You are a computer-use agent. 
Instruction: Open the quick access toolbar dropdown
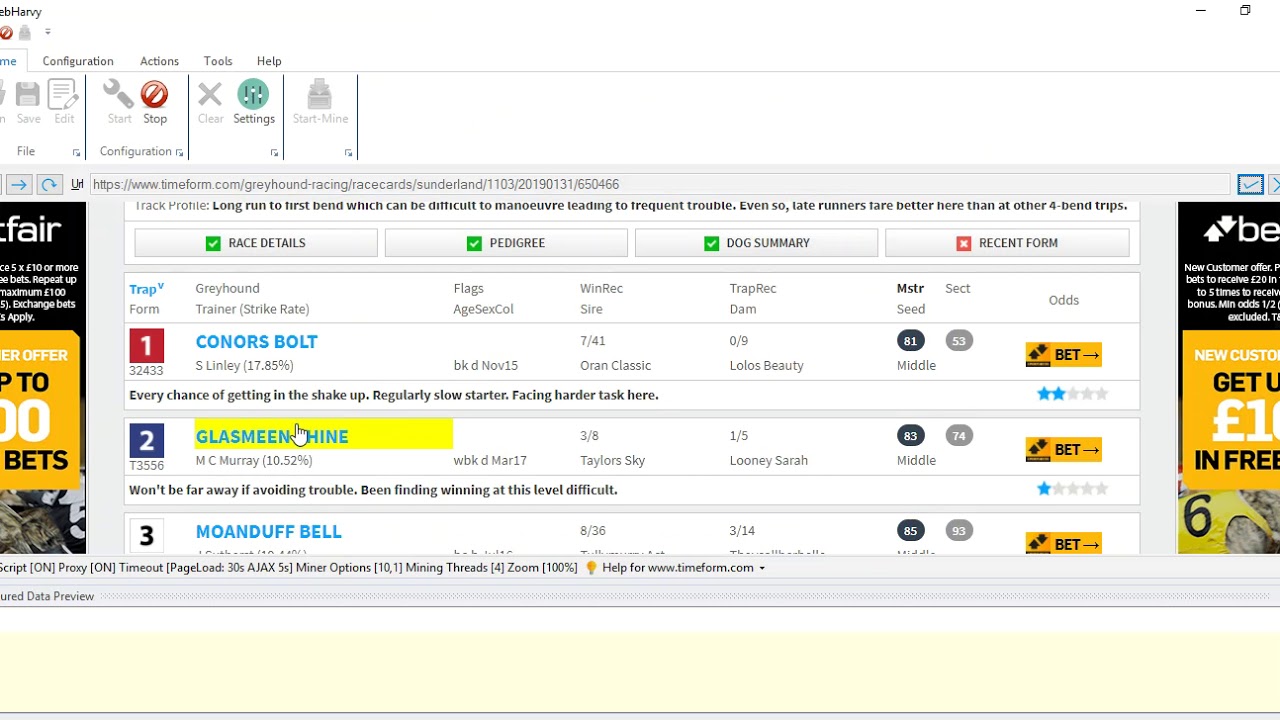coord(47,32)
